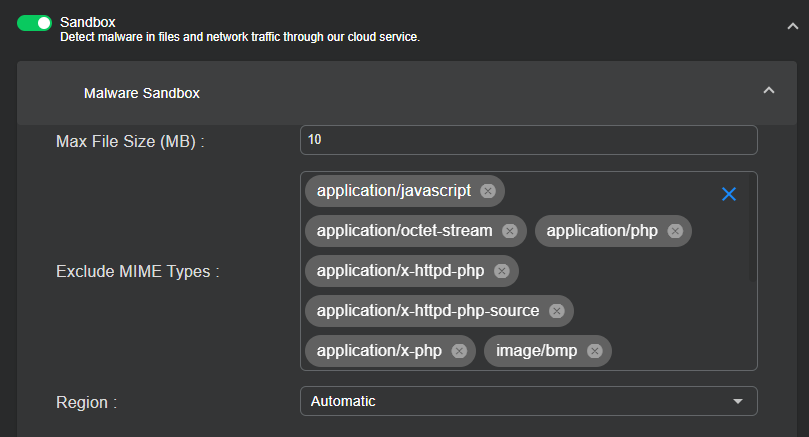Image resolution: width=809 pixels, height=437 pixels.
Task: Remove the application/x-httpd-php-source tag
Action: [556, 311]
